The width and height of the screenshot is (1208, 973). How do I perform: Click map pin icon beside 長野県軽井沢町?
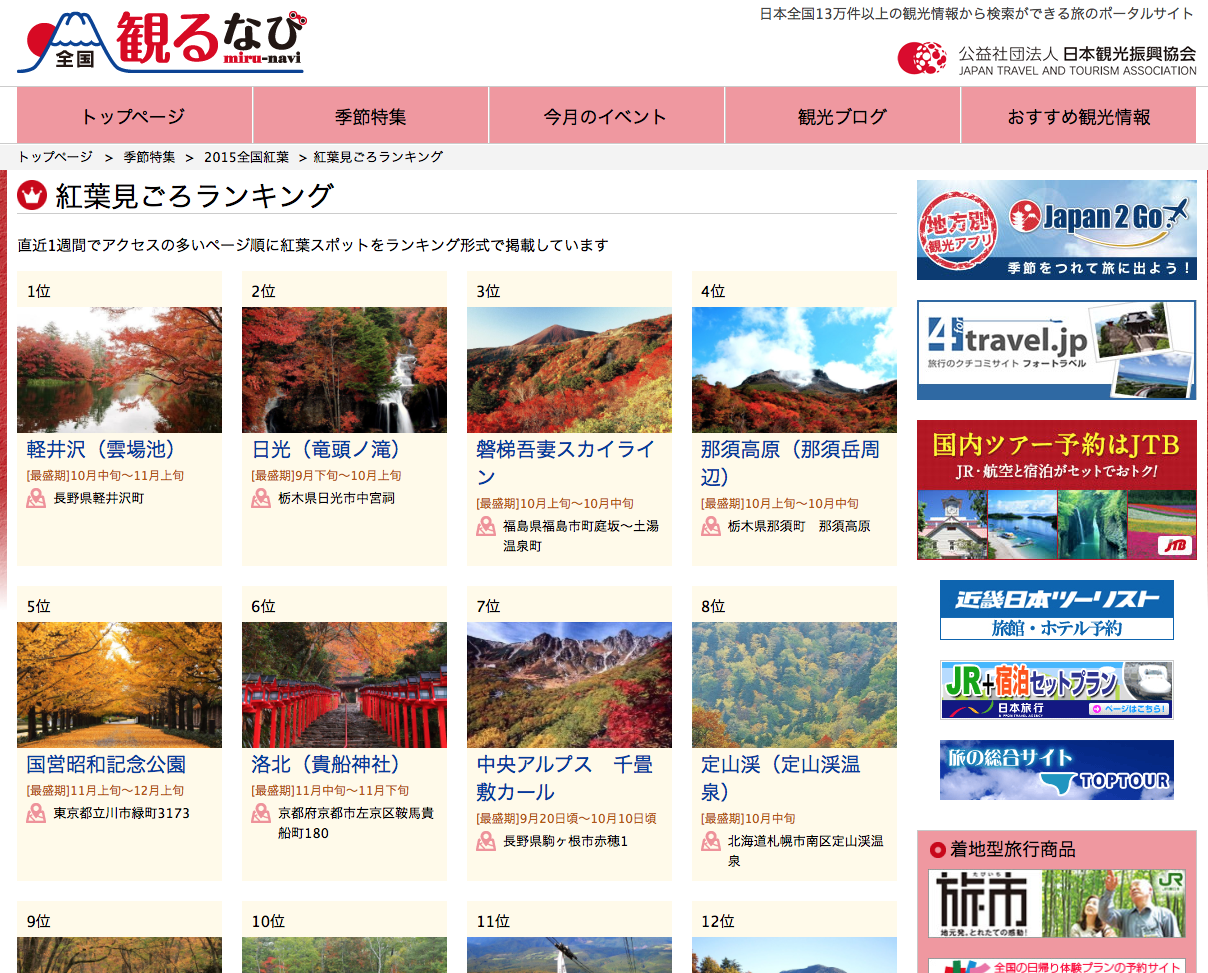coord(36,498)
